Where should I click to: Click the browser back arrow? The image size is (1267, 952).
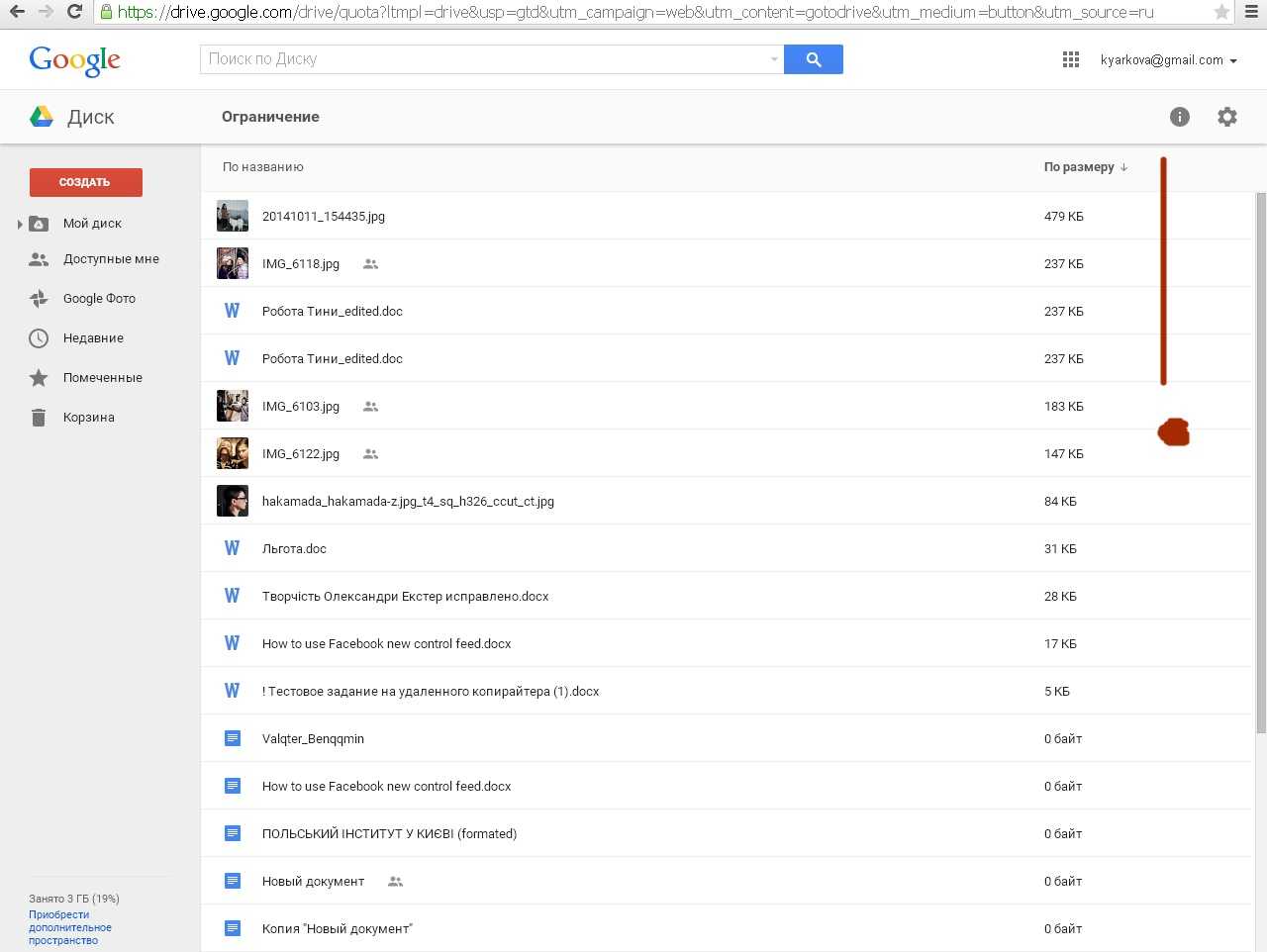(x=17, y=12)
